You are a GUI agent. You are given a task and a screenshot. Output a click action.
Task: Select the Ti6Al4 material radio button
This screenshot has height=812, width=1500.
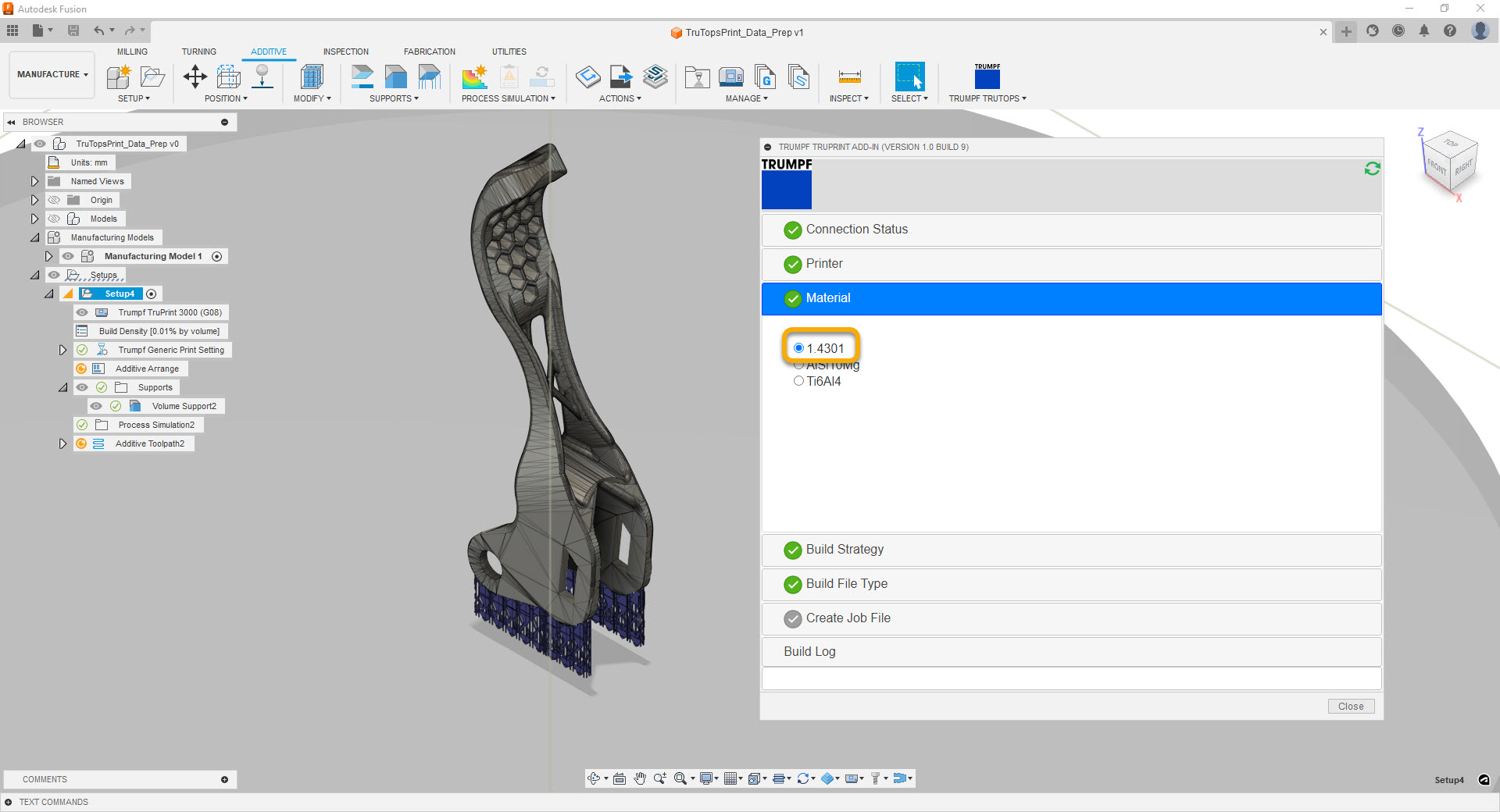pos(798,381)
